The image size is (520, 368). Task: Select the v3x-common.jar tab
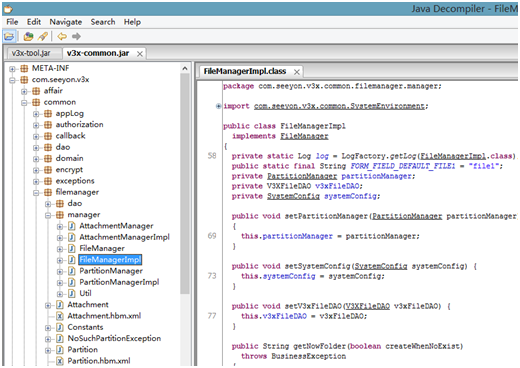(x=98, y=53)
